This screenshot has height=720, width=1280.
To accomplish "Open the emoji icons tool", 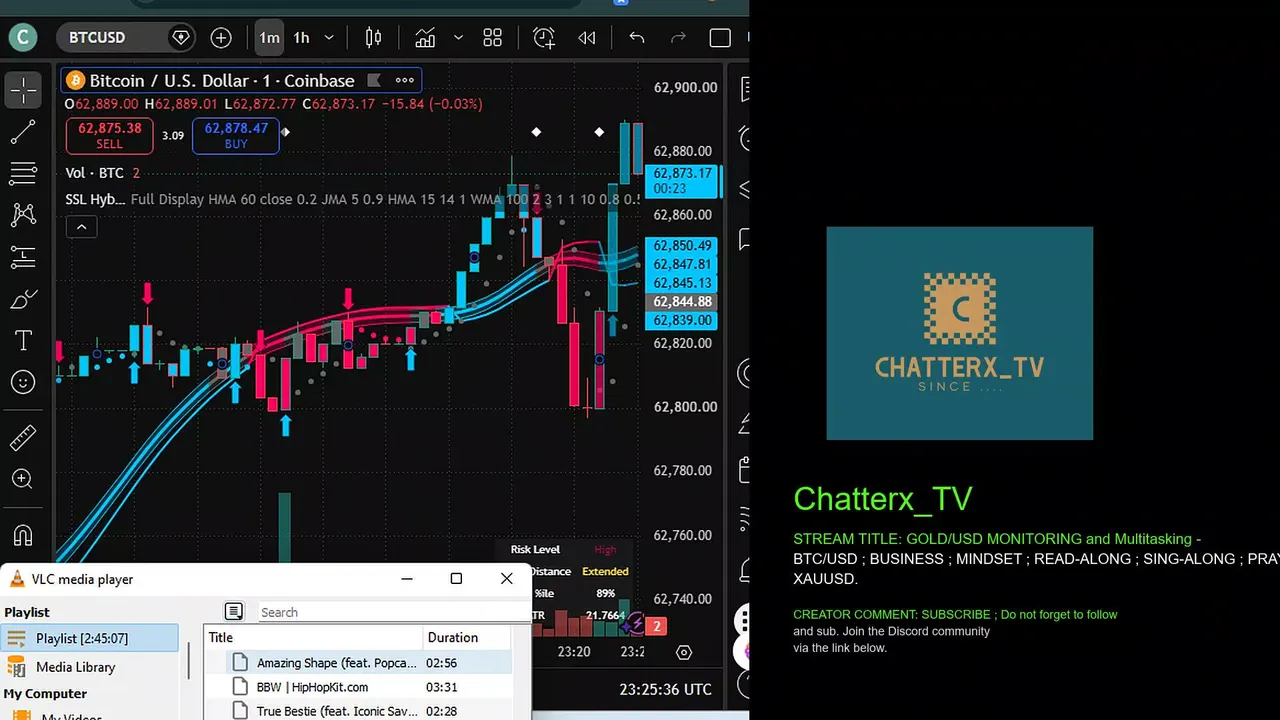I will 23,382.
